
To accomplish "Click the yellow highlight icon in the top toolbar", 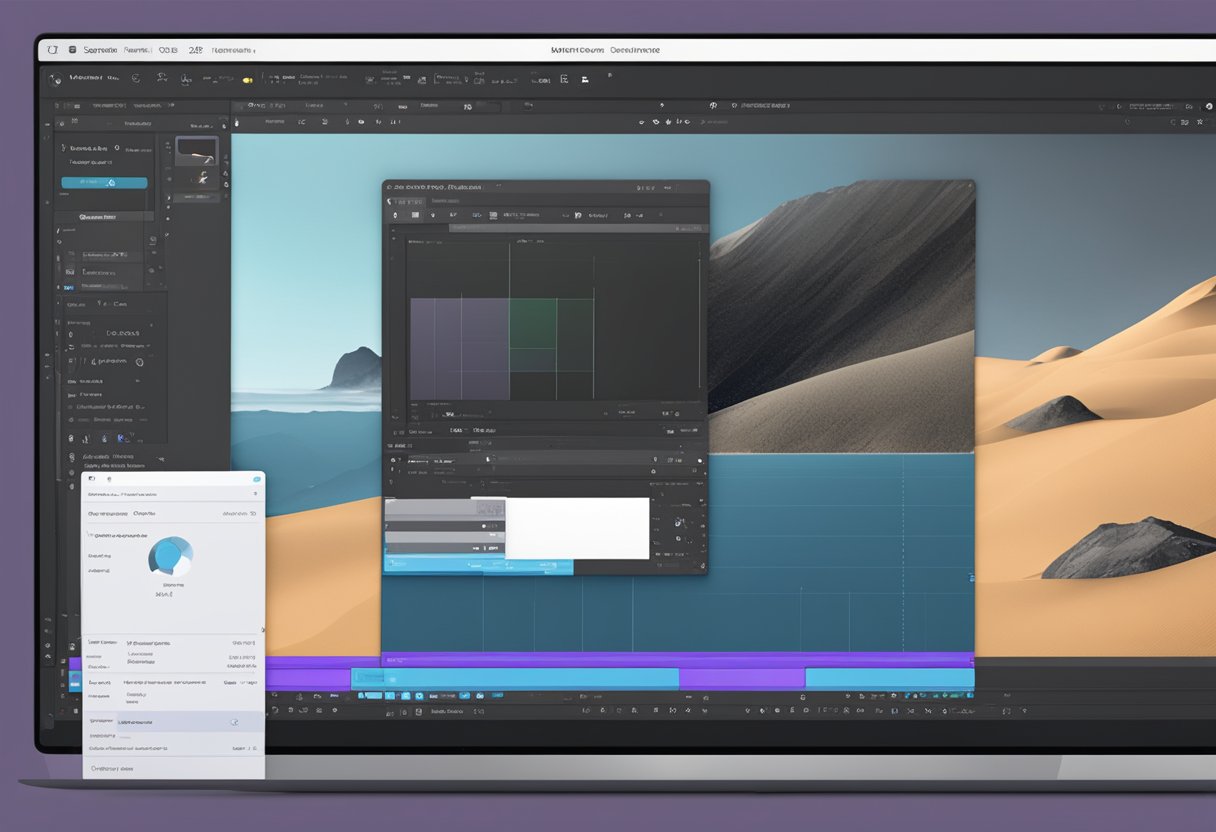I will [x=248, y=78].
